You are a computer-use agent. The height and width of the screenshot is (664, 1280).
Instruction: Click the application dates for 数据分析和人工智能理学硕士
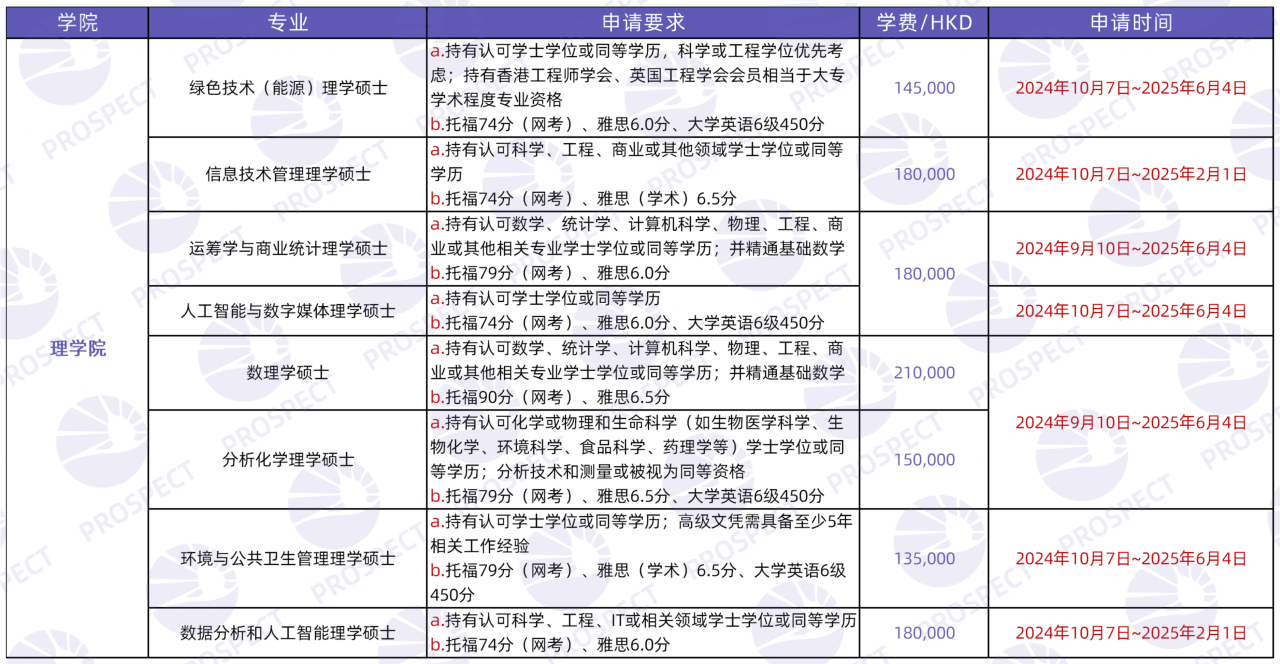(1131, 633)
